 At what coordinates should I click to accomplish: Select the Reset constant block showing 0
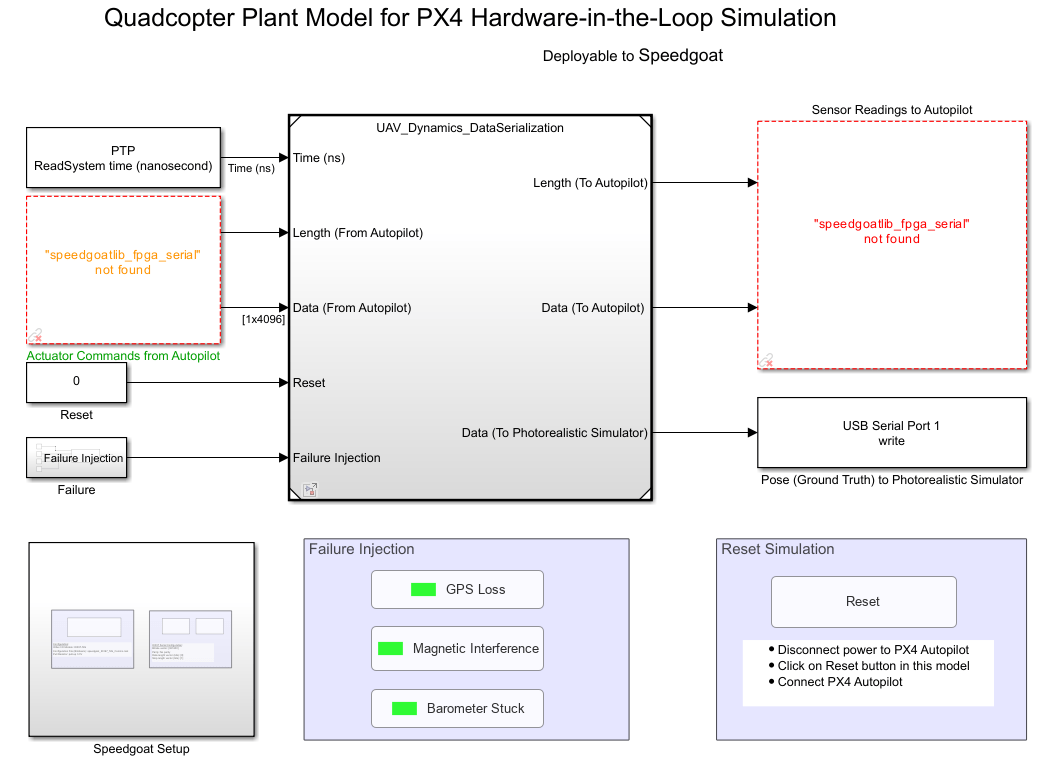click(x=76, y=383)
